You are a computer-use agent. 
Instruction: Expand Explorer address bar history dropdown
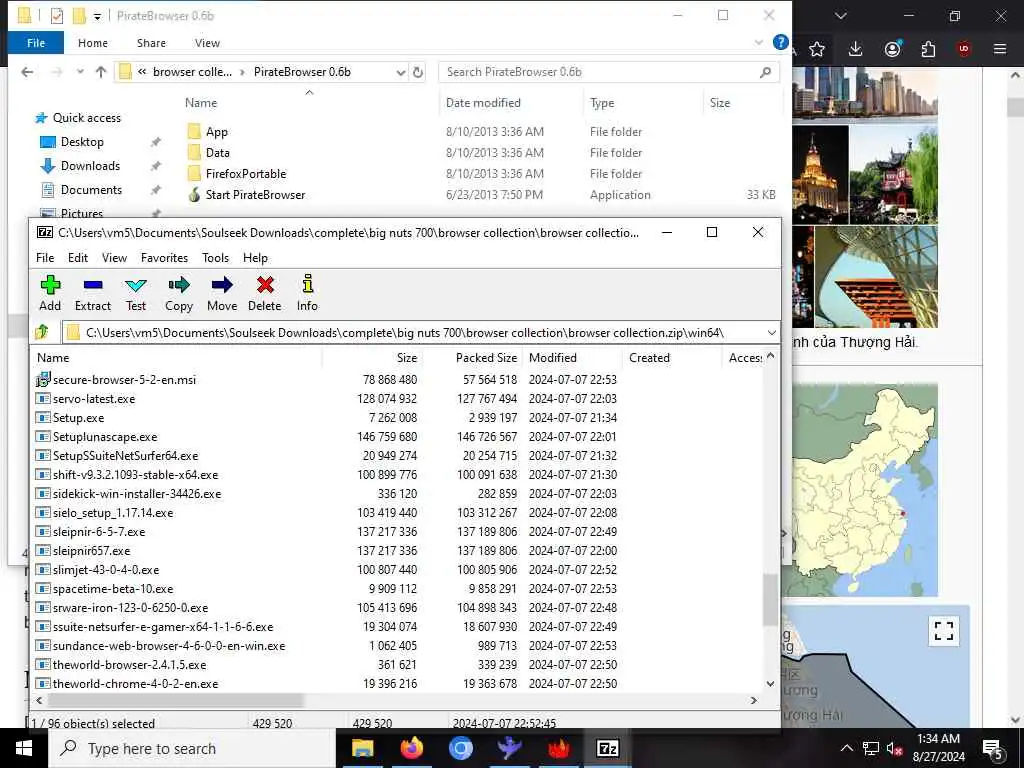point(400,72)
